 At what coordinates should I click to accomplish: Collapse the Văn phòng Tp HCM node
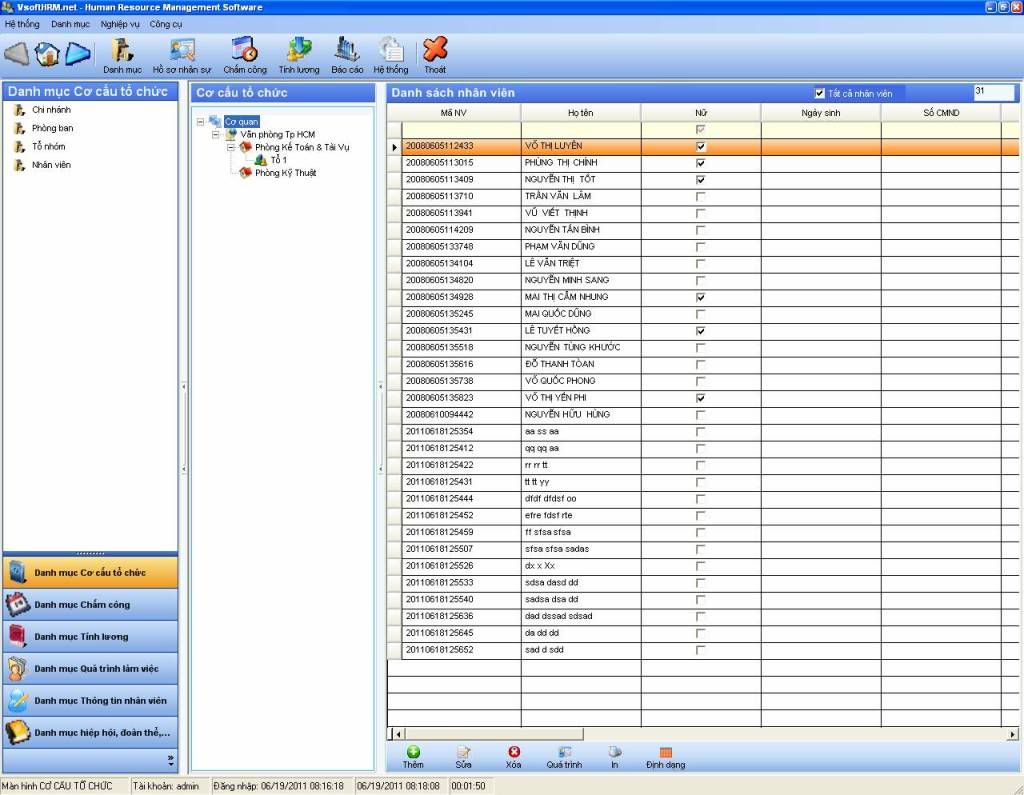216,135
